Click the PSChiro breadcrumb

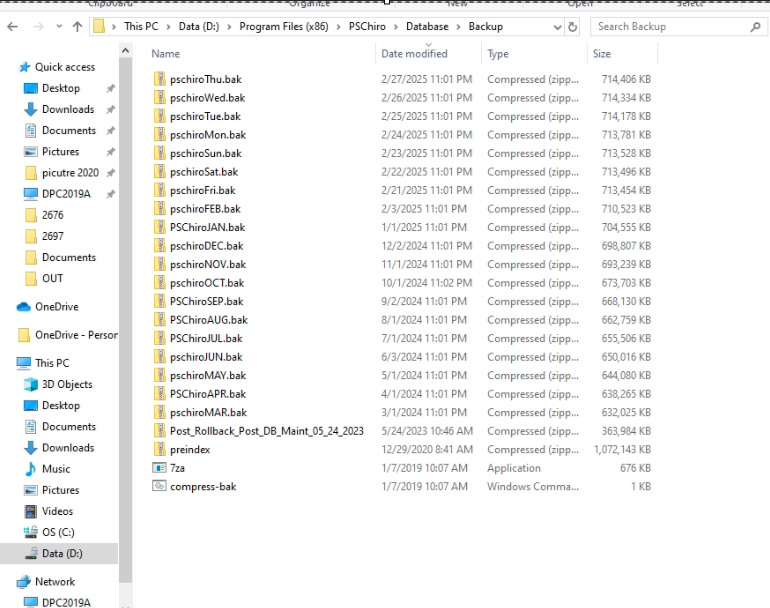367,27
